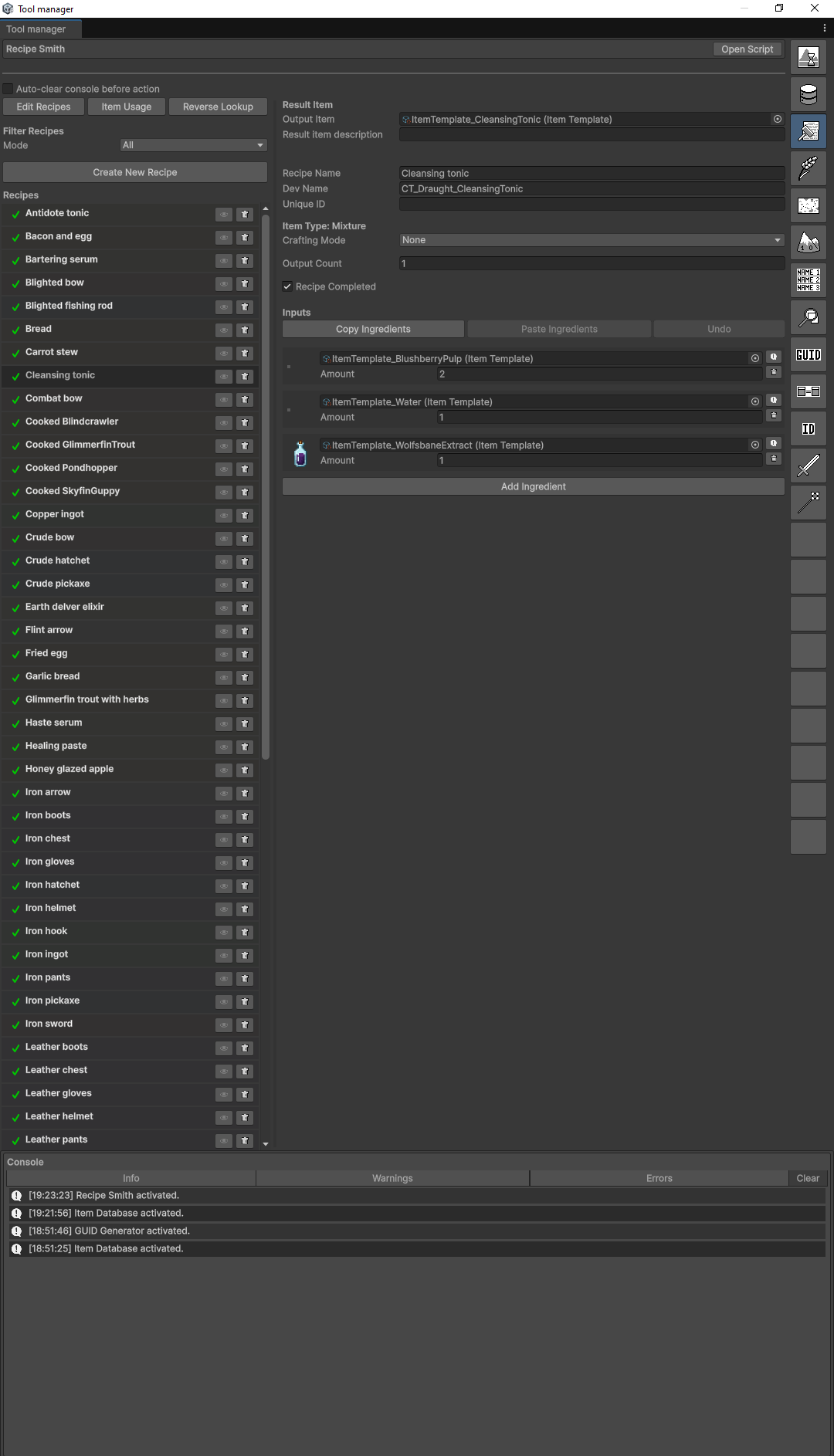Open the mountain binary terrain tool icon

pyautogui.click(x=809, y=242)
